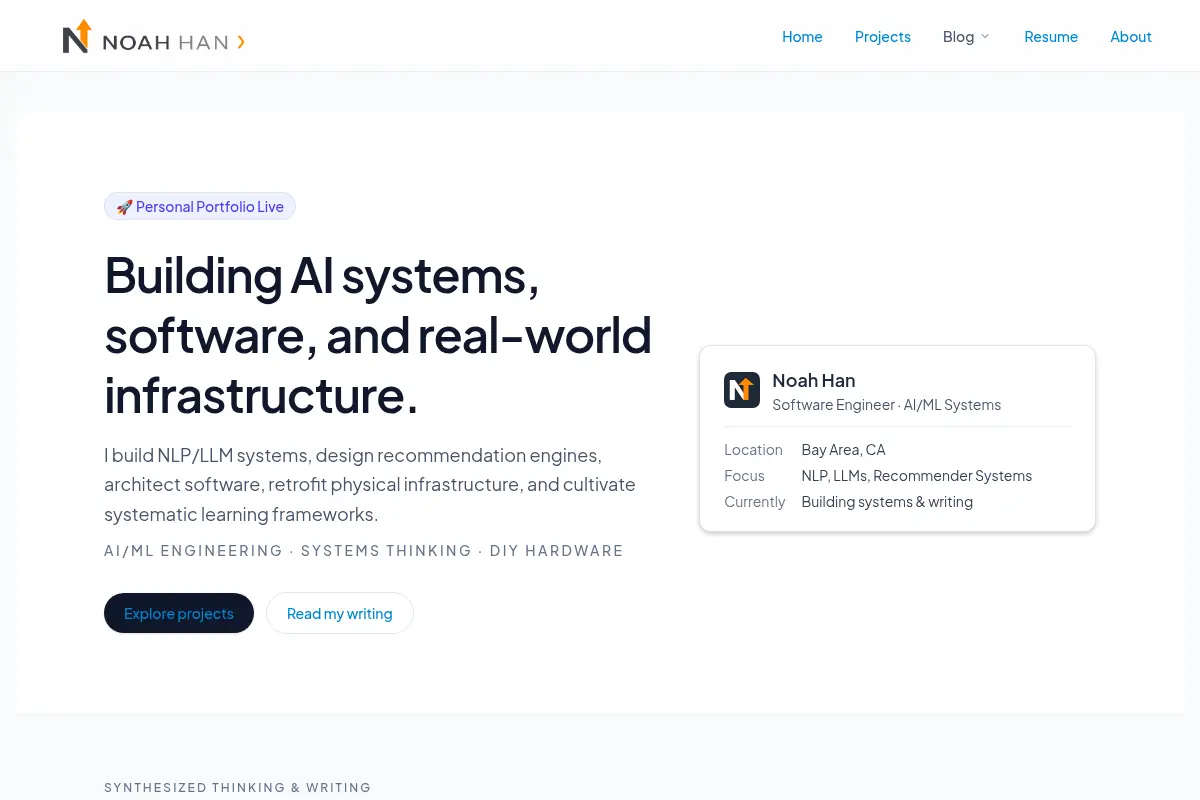Expand the Blog dropdown chevron
Screen dimensions: 1200x800
pos(984,37)
